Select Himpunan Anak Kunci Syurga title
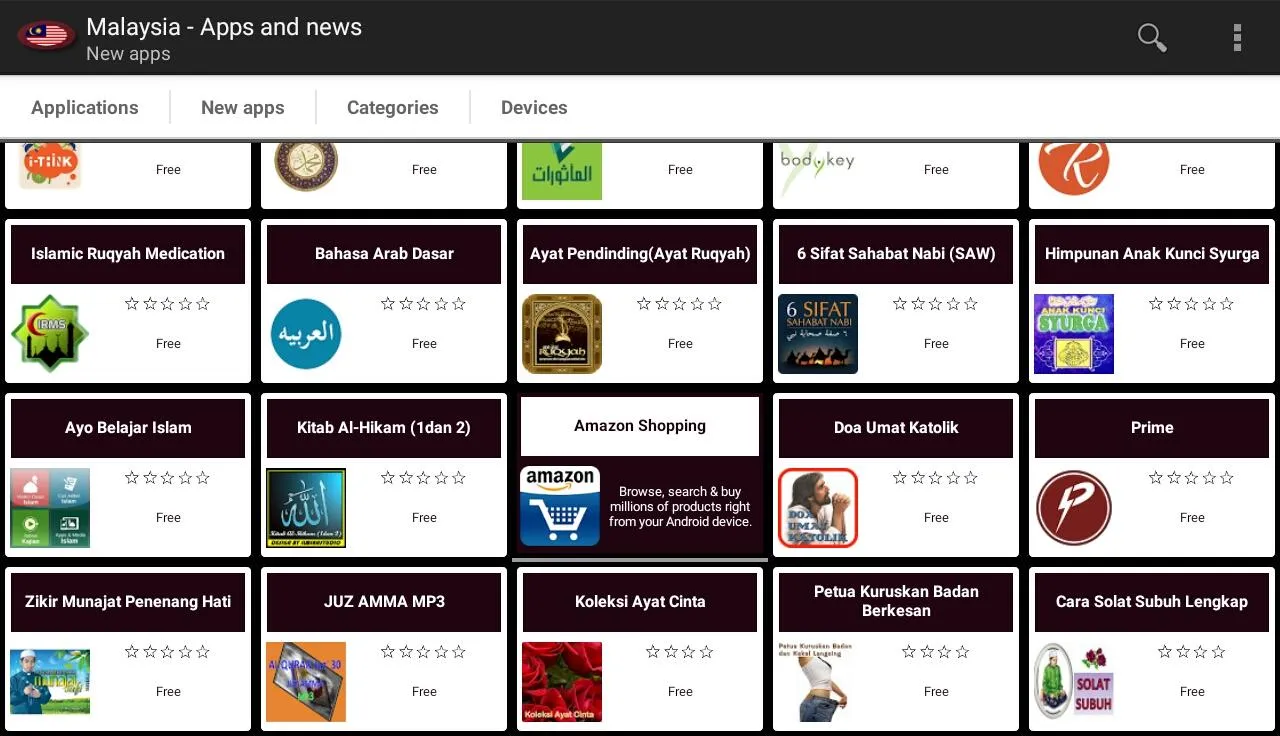 coord(1152,254)
